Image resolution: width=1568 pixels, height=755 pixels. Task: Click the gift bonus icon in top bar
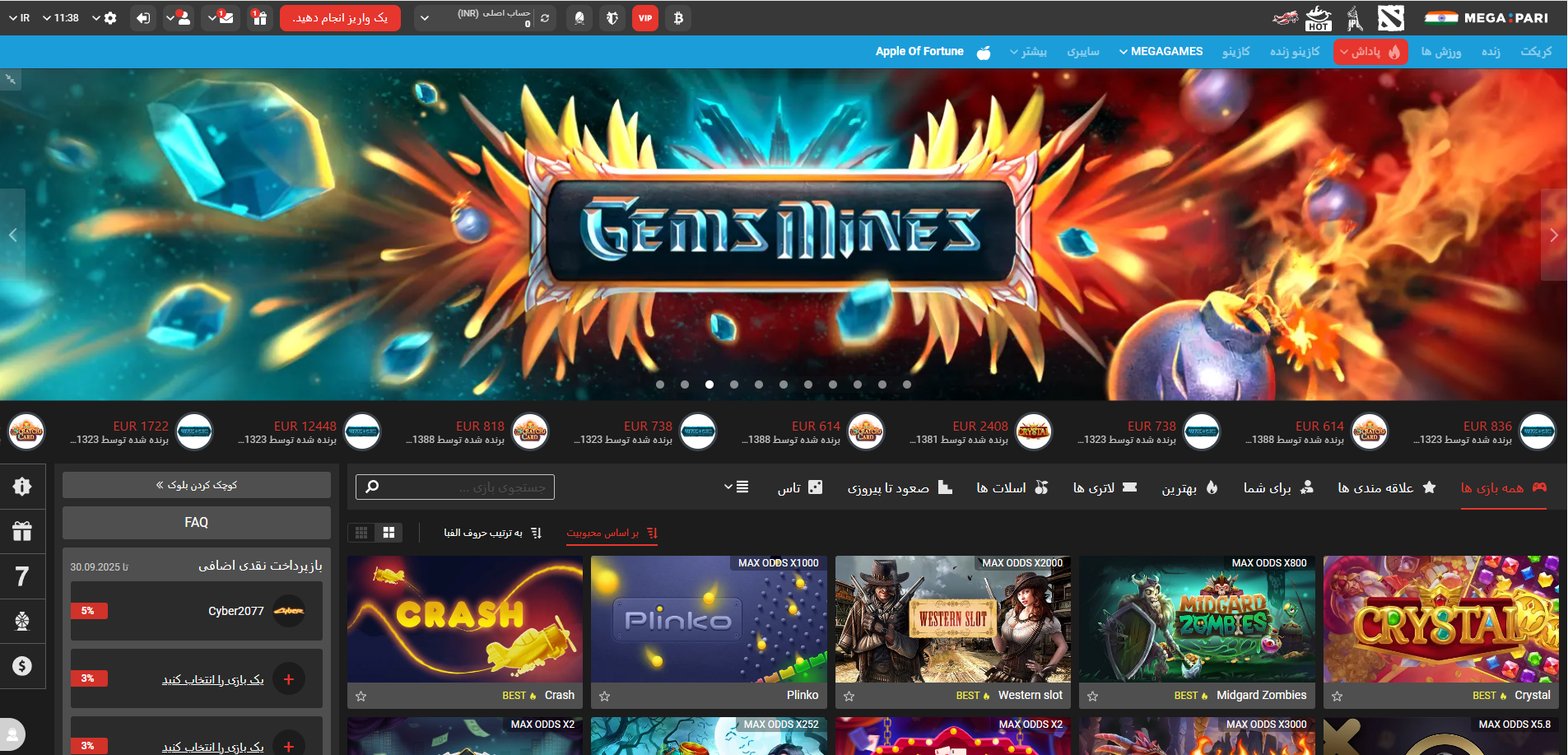coord(259,18)
